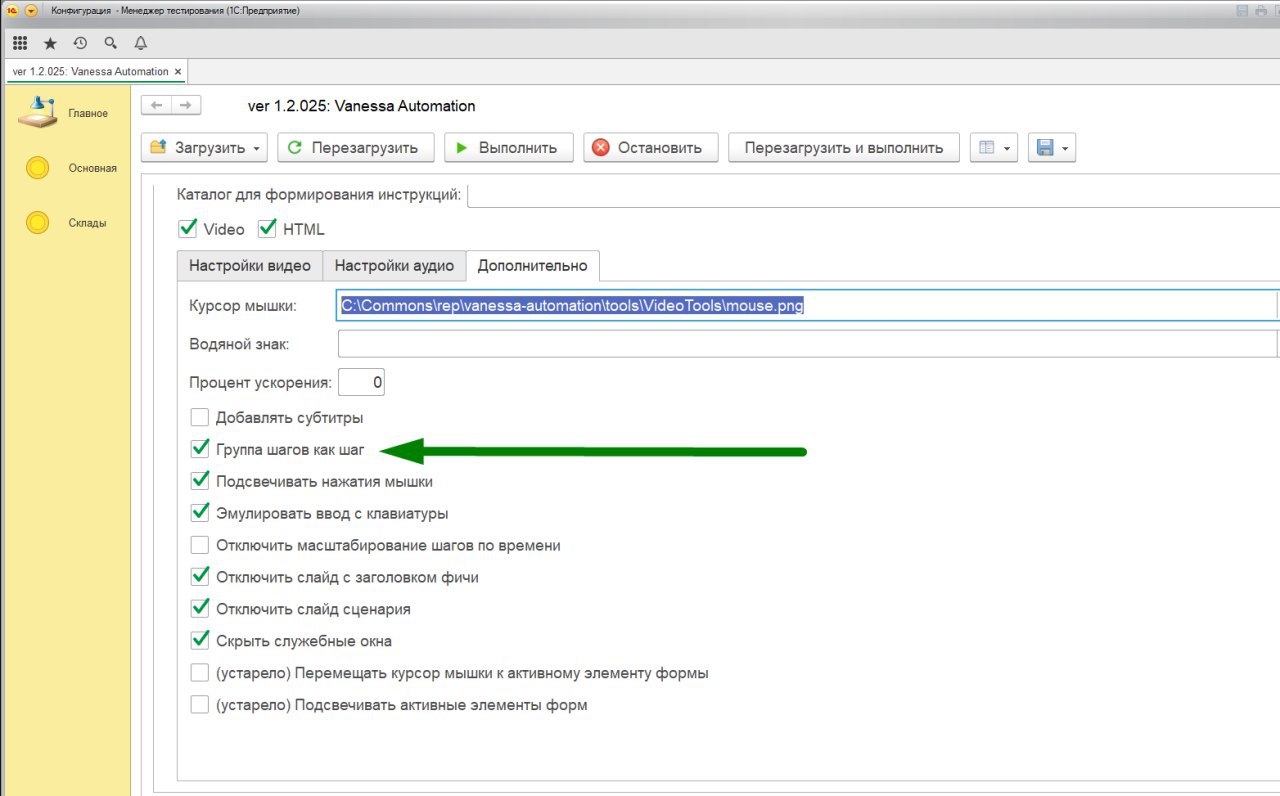Toggle the HTML checkbox
Screen dimensions: 1280x796
(x=267, y=228)
